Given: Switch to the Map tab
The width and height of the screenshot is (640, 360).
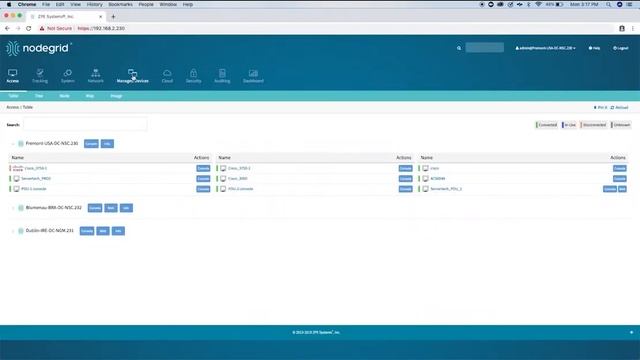Looking at the screenshot, I should [x=90, y=96].
